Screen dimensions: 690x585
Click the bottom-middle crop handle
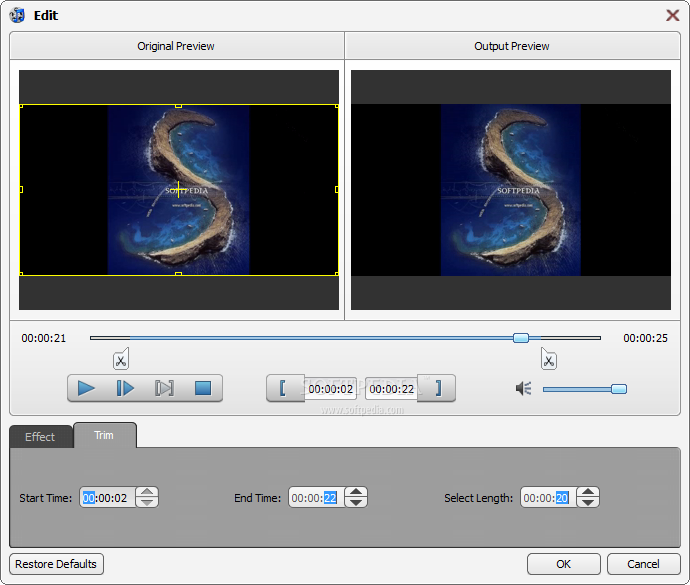point(178,274)
